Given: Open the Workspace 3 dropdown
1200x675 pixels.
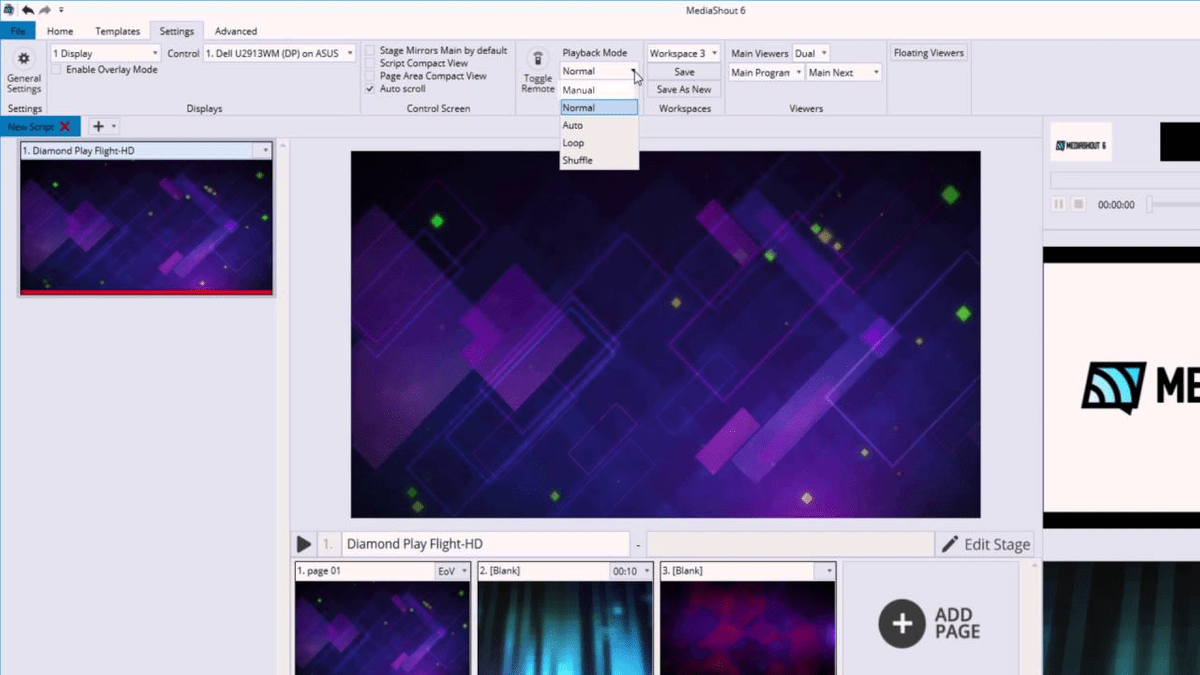Looking at the screenshot, I should point(684,53).
